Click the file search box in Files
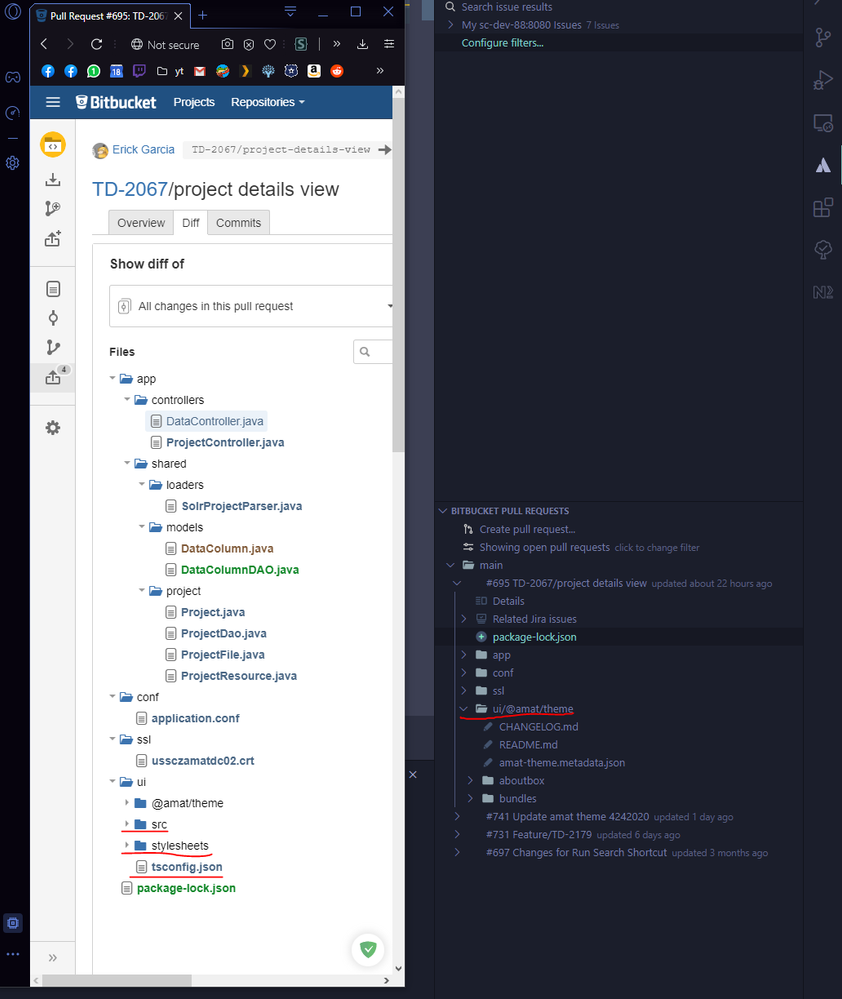Image resolution: width=842 pixels, height=999 pixels. [373, 352]
